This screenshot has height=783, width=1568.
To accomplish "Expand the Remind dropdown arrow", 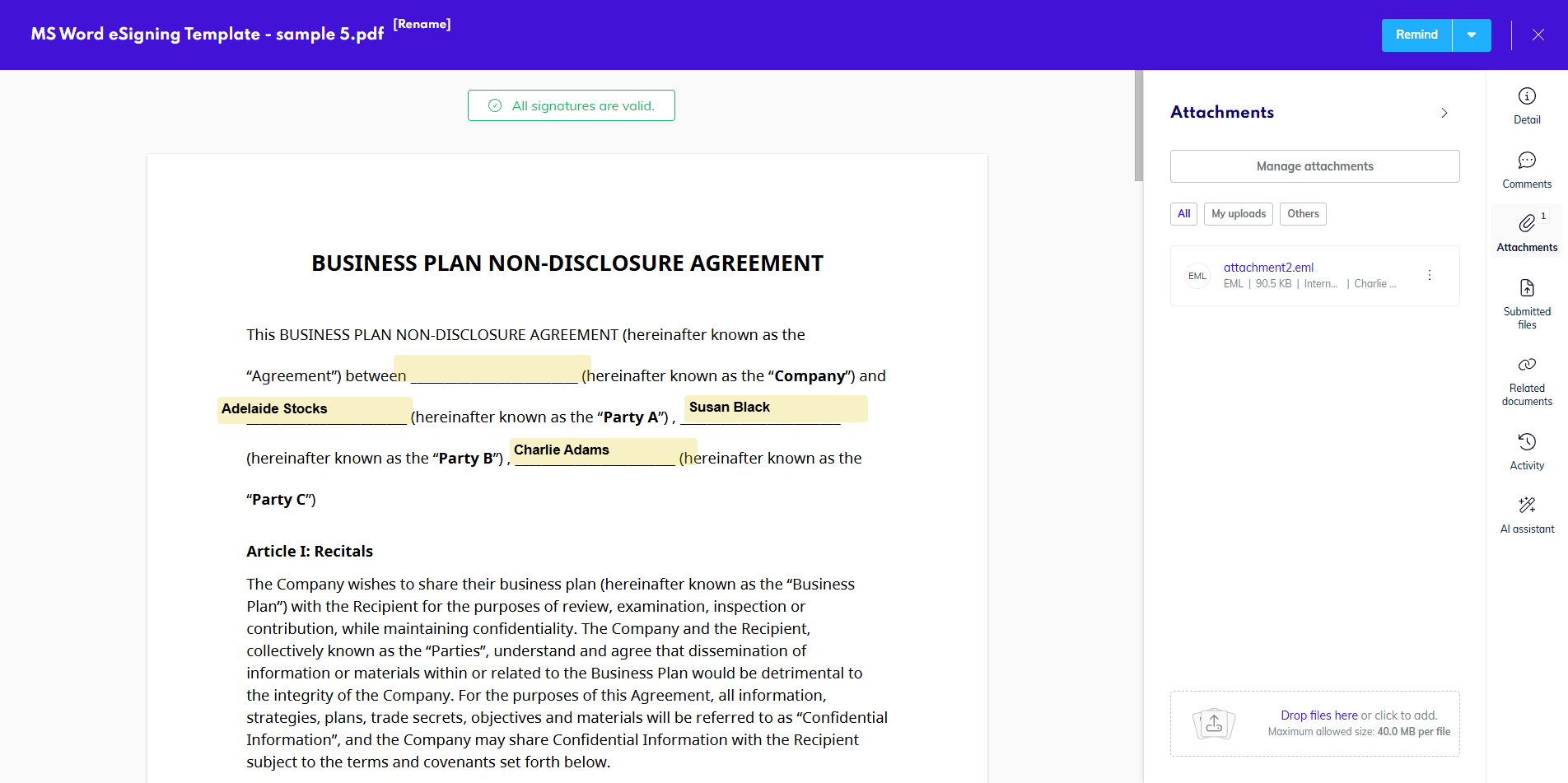I will click(x=1471, y=35).
